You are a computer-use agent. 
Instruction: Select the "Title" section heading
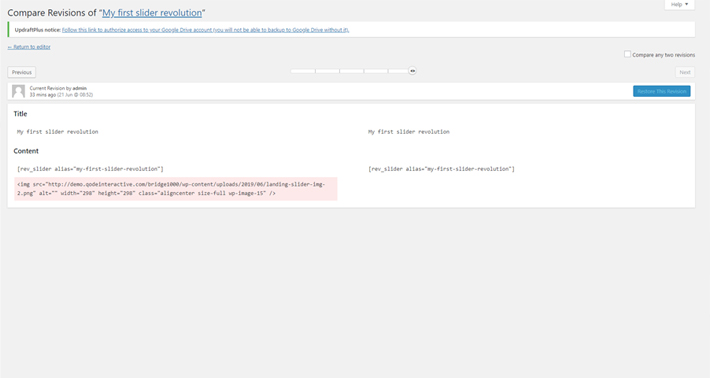point(20,114)
